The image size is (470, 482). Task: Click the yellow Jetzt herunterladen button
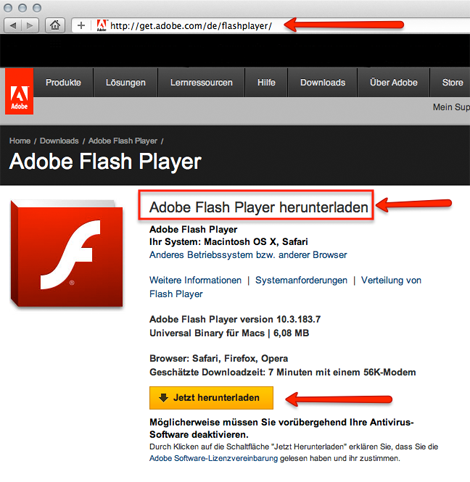(211, 398)
